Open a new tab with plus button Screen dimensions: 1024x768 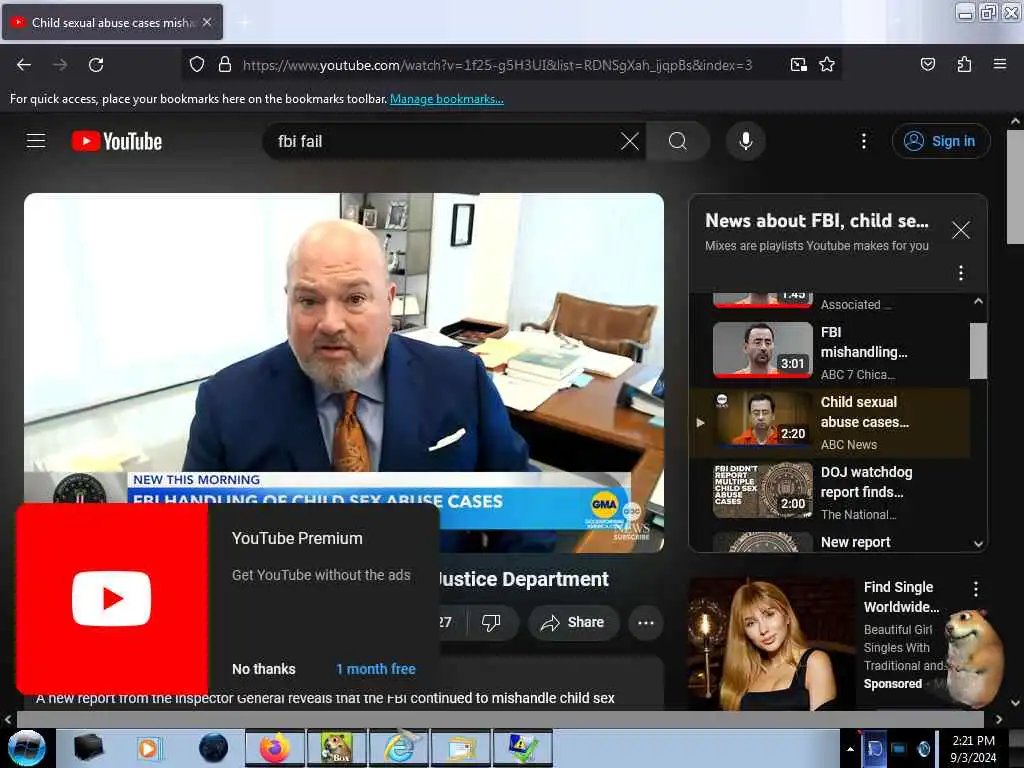pyautogui.click(x=244, y=23)
